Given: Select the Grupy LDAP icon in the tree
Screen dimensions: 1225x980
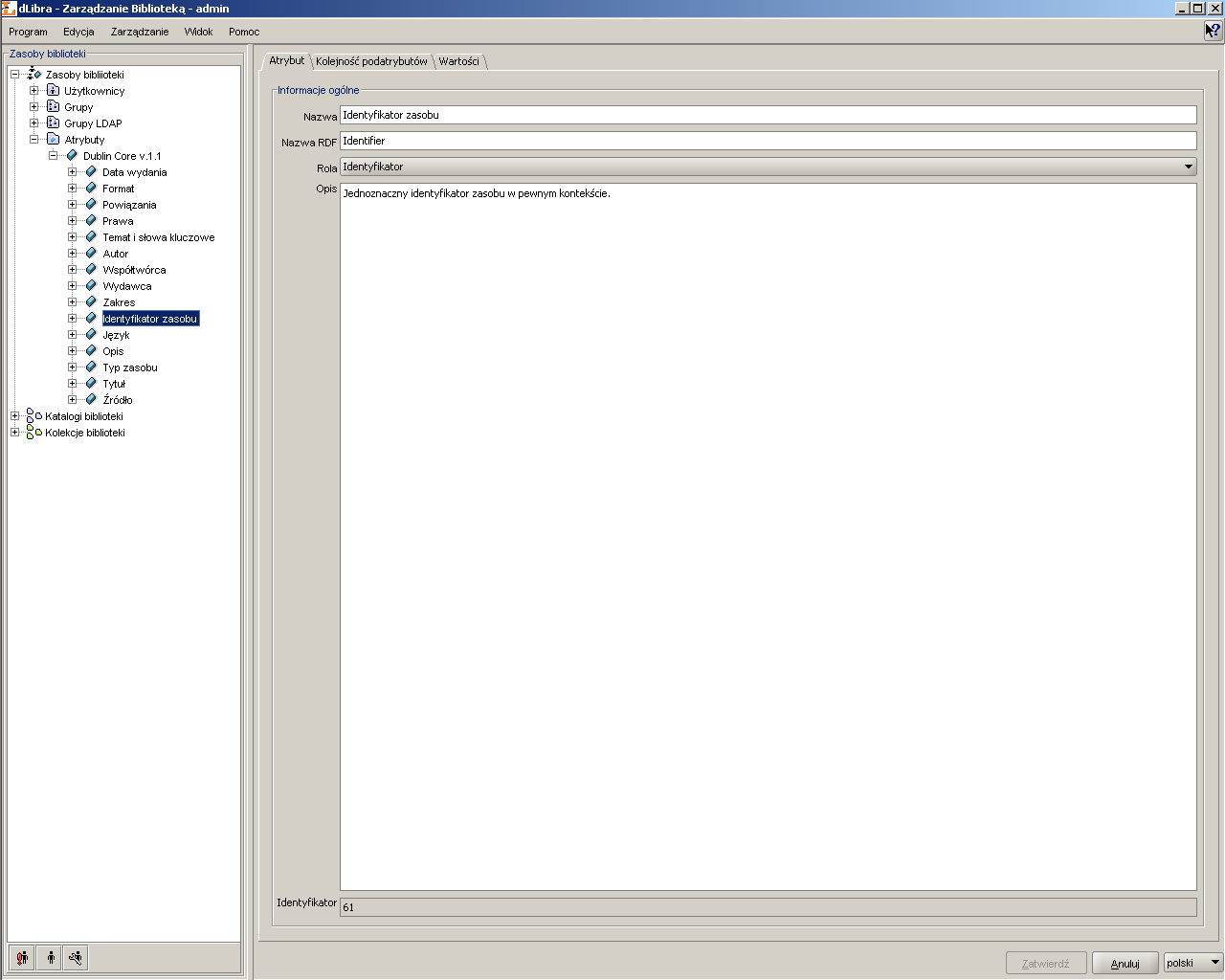Looking at the screenshot, I should 54,123.
